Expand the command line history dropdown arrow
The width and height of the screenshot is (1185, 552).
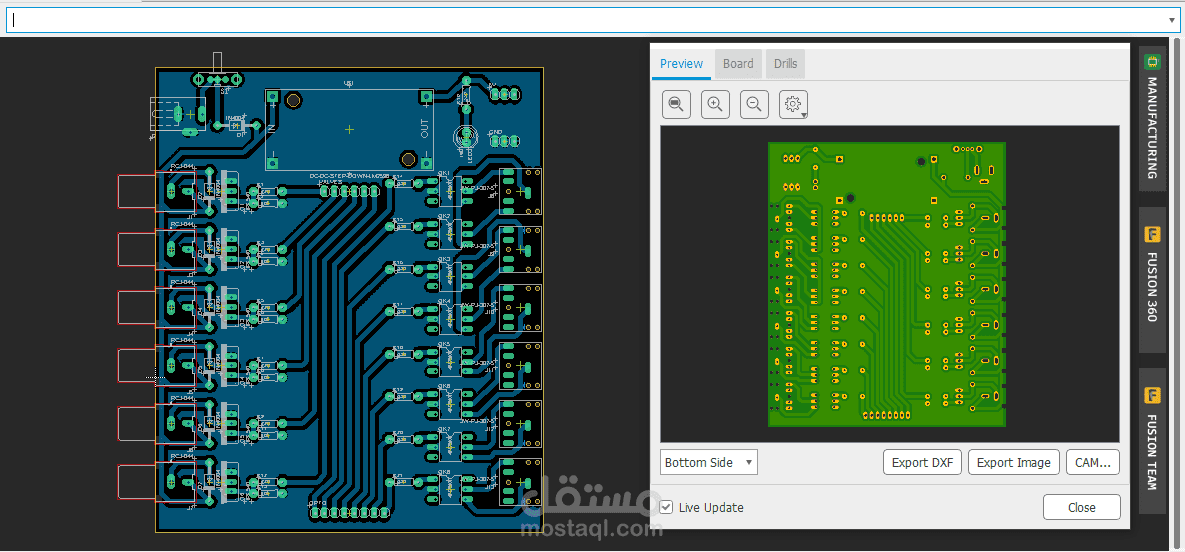pyautogui.click(x=1171, y=20)
